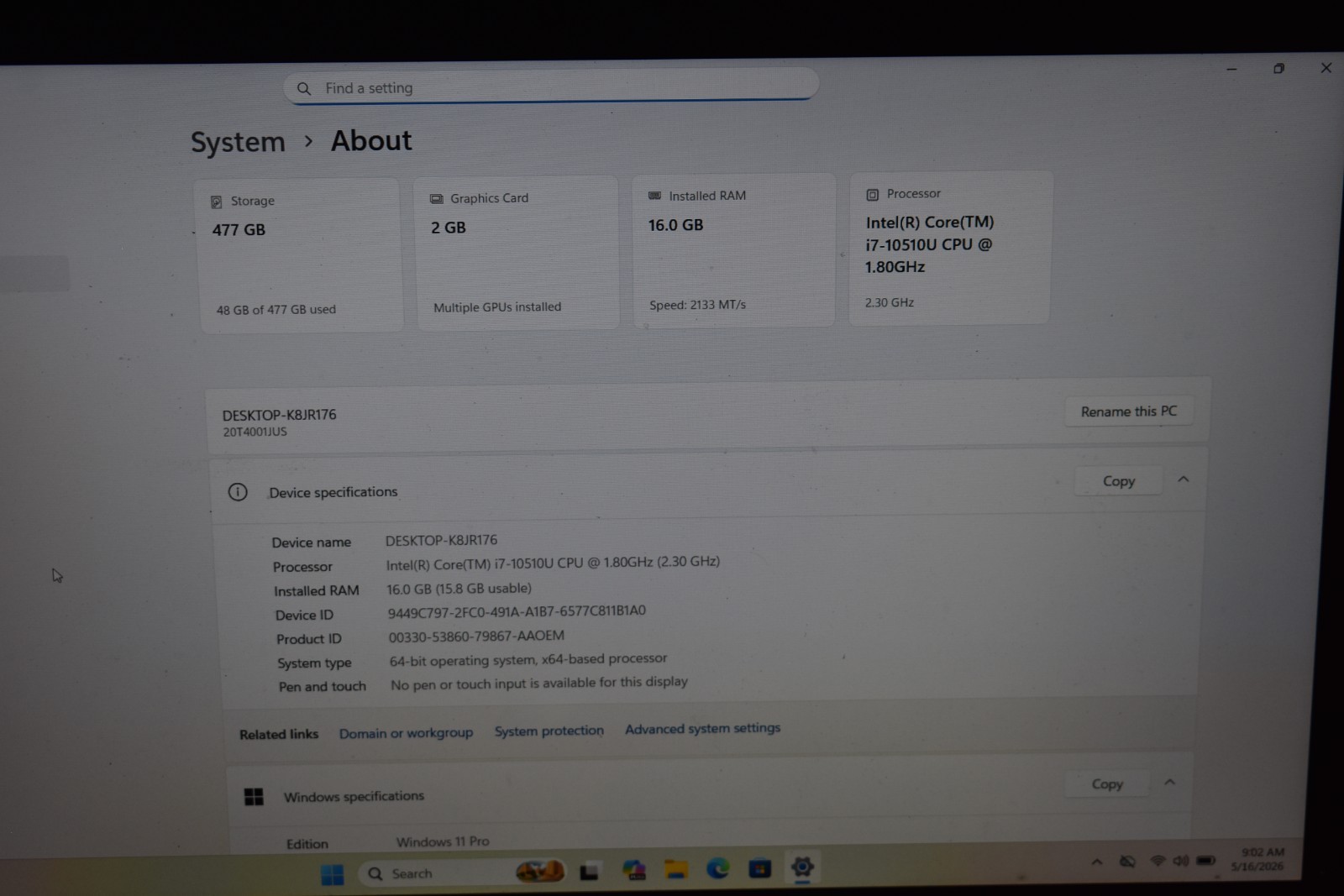
Task: Click the Storage drive icon
Action: (216, 202)
